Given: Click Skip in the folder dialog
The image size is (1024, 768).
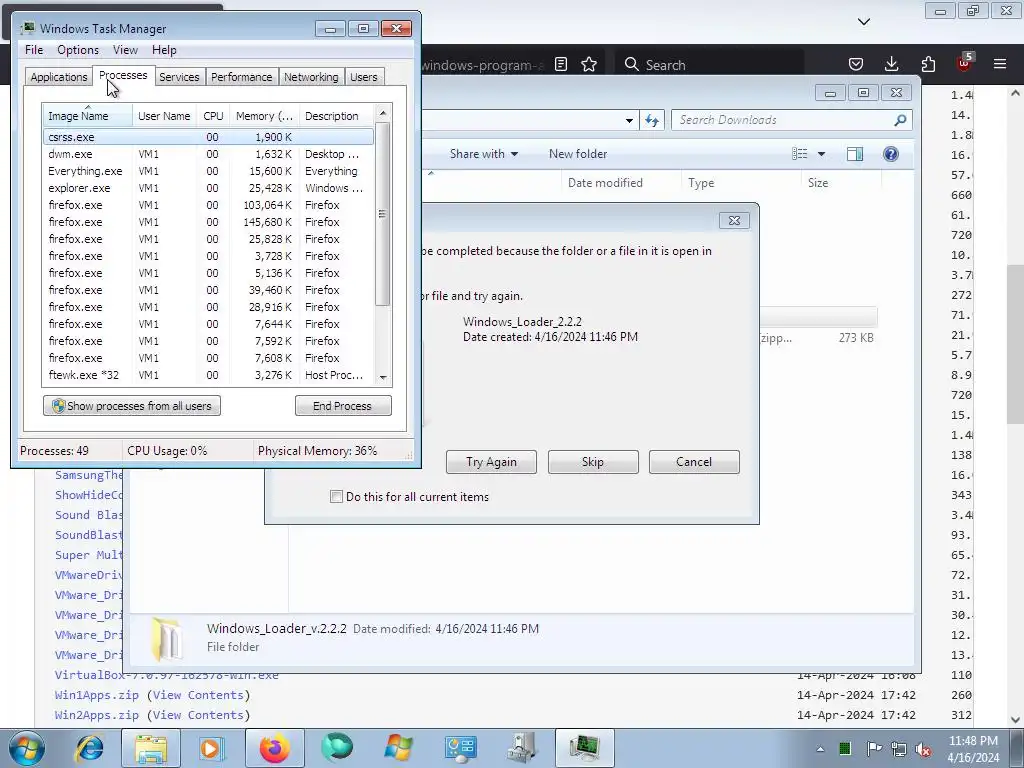Looking at the screenshot, I should click(593, 462).
